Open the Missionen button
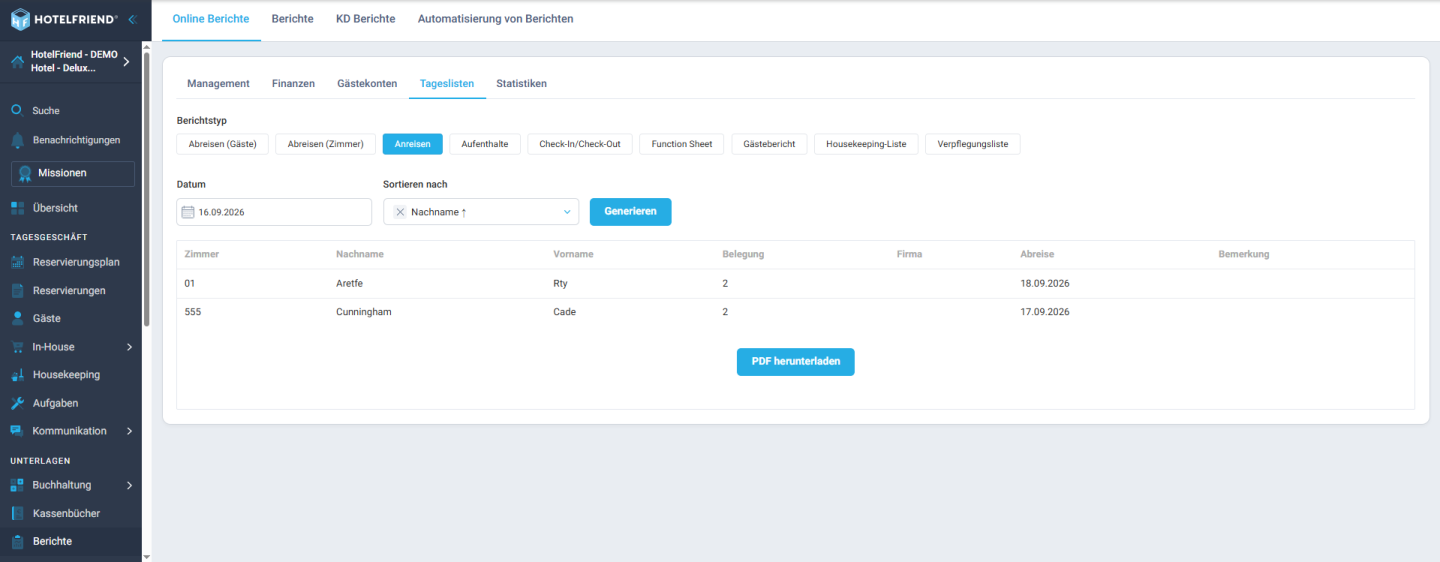 pyautogui.click(x=73, y=173)
